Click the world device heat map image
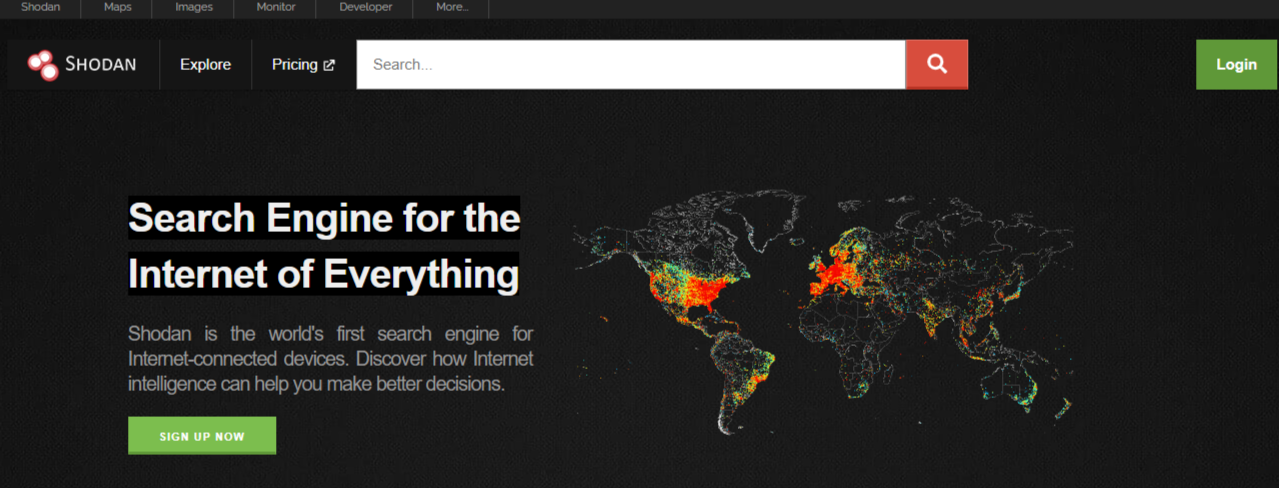This screenshot has height=488, width=1279. (x=823, y=313)
